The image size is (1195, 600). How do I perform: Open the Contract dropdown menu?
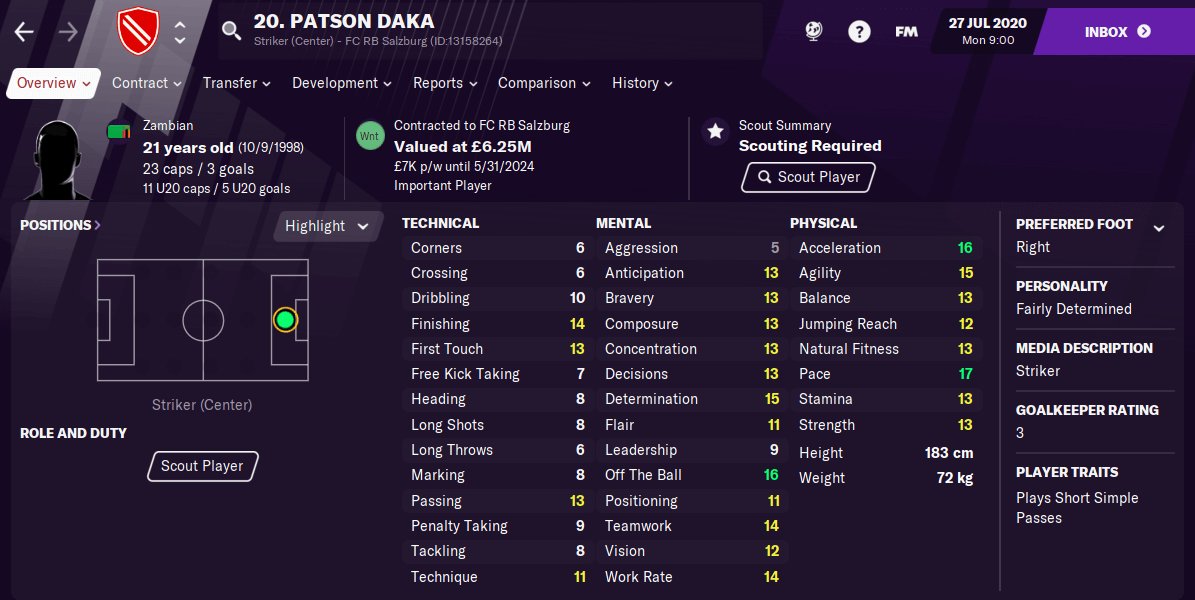[x=146, y=83]
